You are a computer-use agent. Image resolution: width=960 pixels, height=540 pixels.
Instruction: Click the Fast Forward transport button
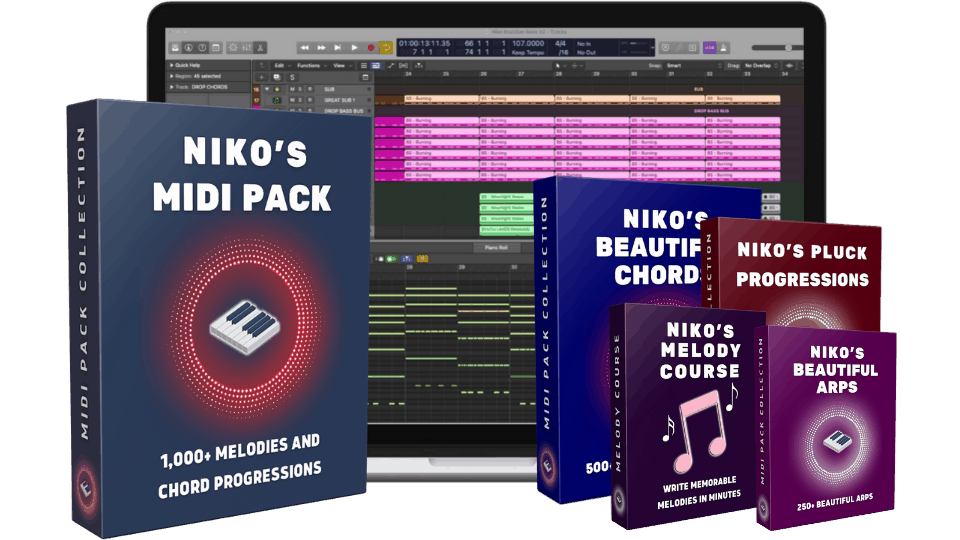tap(321, 47)
